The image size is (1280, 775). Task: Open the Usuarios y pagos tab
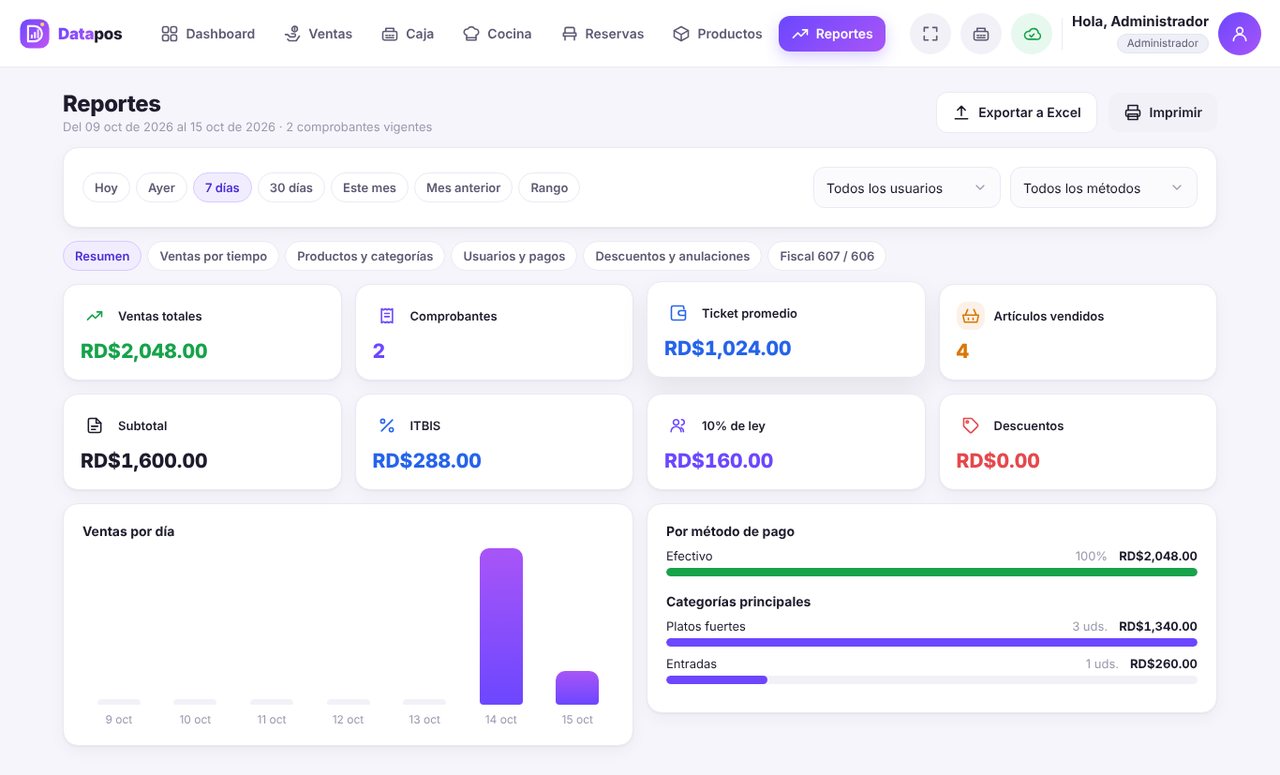[514, 256]
